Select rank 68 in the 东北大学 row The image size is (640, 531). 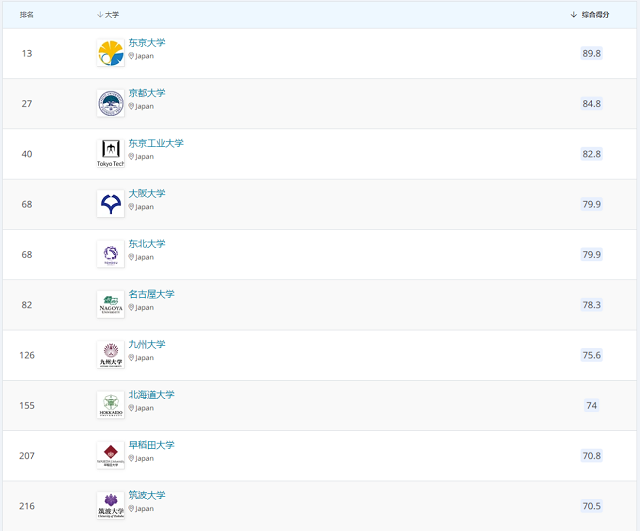27,254
